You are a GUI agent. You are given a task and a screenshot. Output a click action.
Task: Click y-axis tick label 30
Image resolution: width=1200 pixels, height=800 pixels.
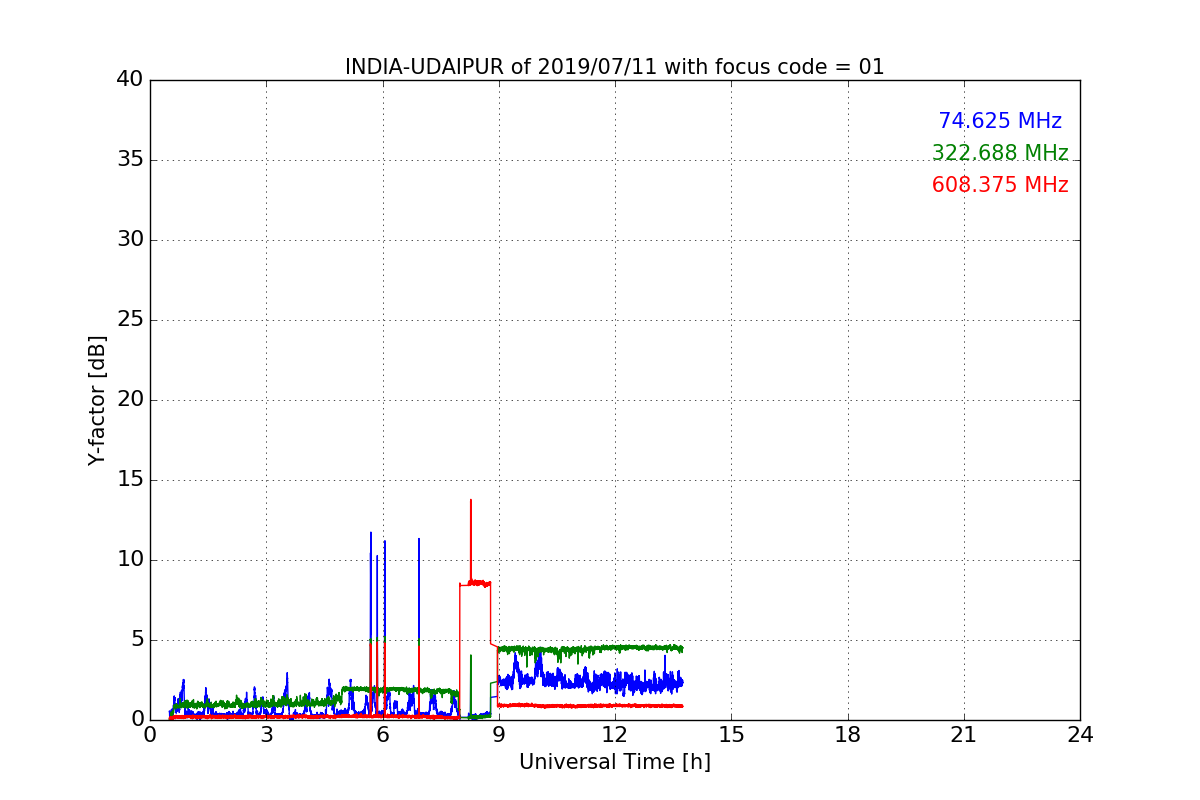129,240
